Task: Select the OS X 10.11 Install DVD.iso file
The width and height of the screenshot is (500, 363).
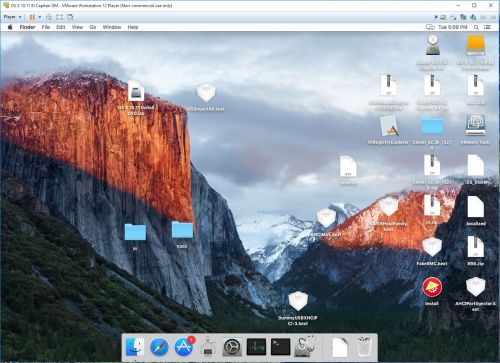Action: pyautogui.click(x=136, y=90)
